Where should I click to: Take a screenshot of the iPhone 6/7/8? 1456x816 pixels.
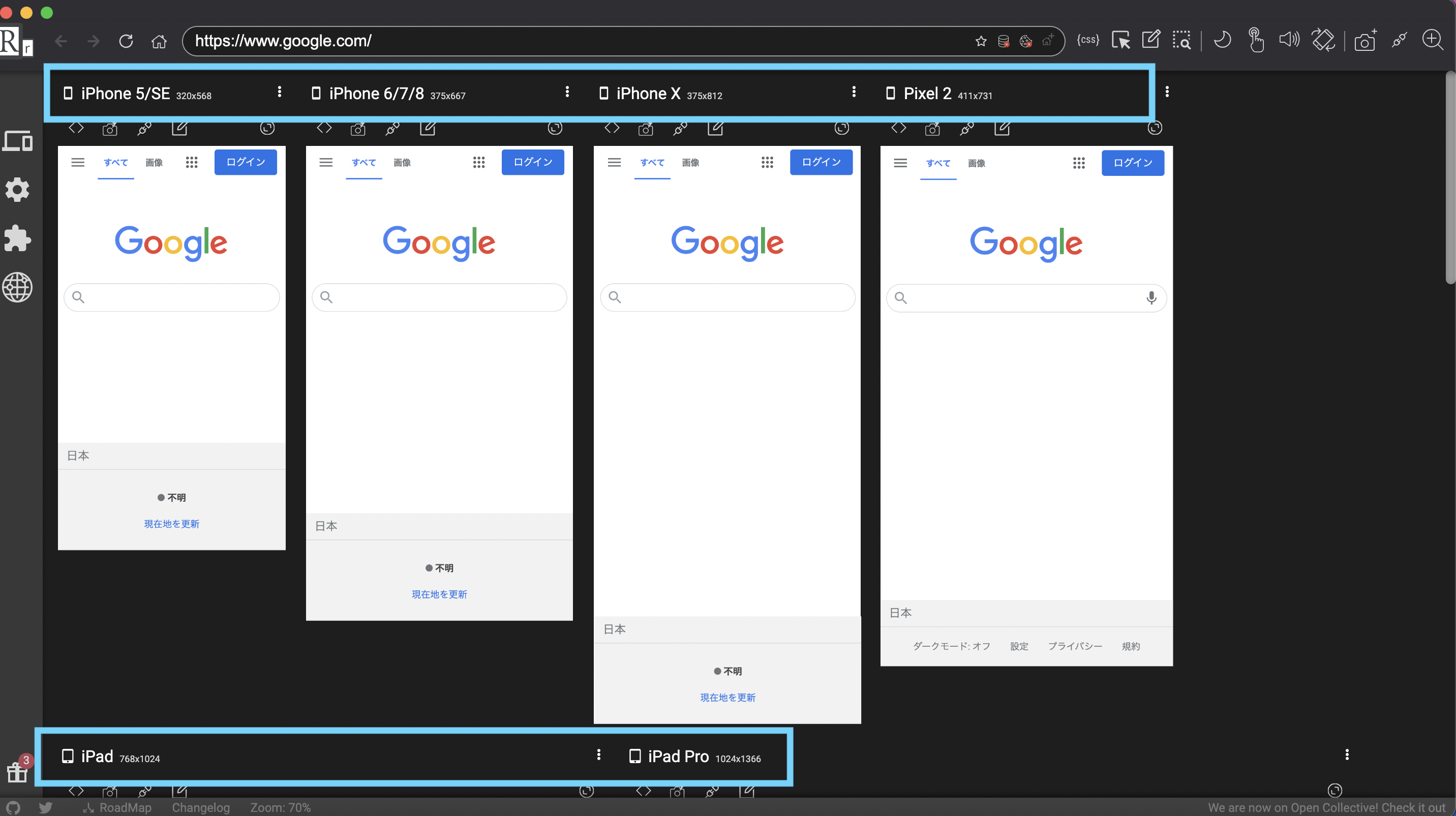pos(358,129)
